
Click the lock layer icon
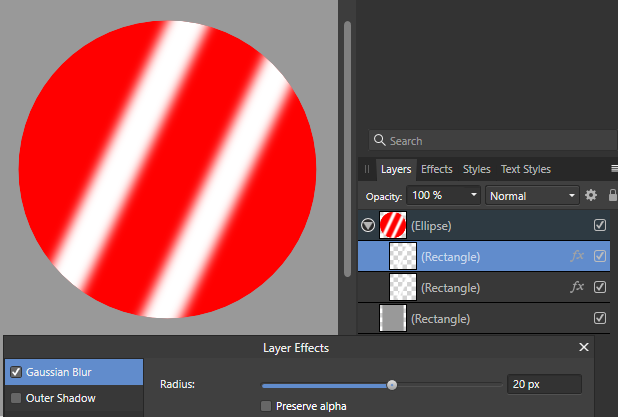click(613, 195)
